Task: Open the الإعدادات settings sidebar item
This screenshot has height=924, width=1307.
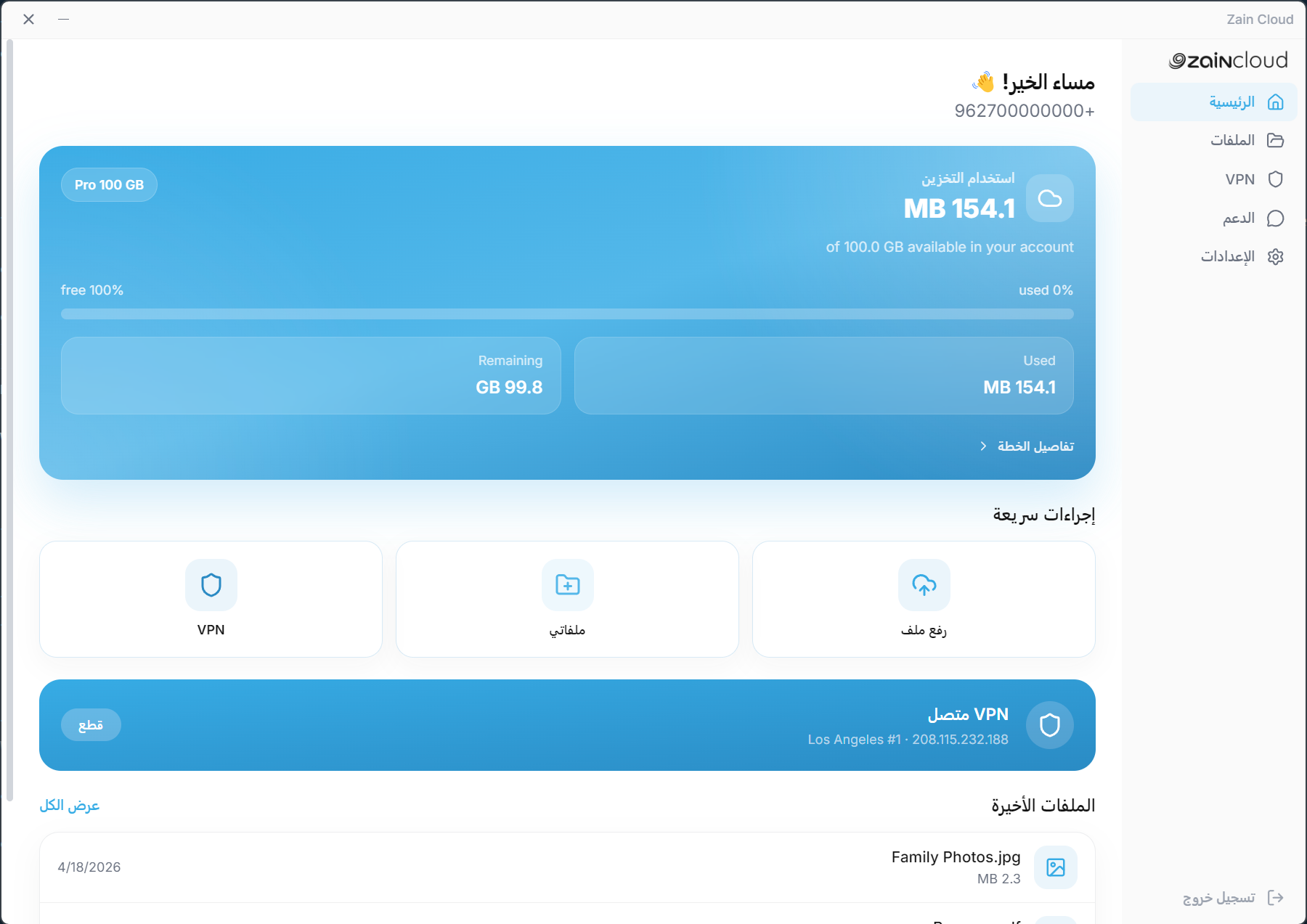Action: pos(1213,256)
